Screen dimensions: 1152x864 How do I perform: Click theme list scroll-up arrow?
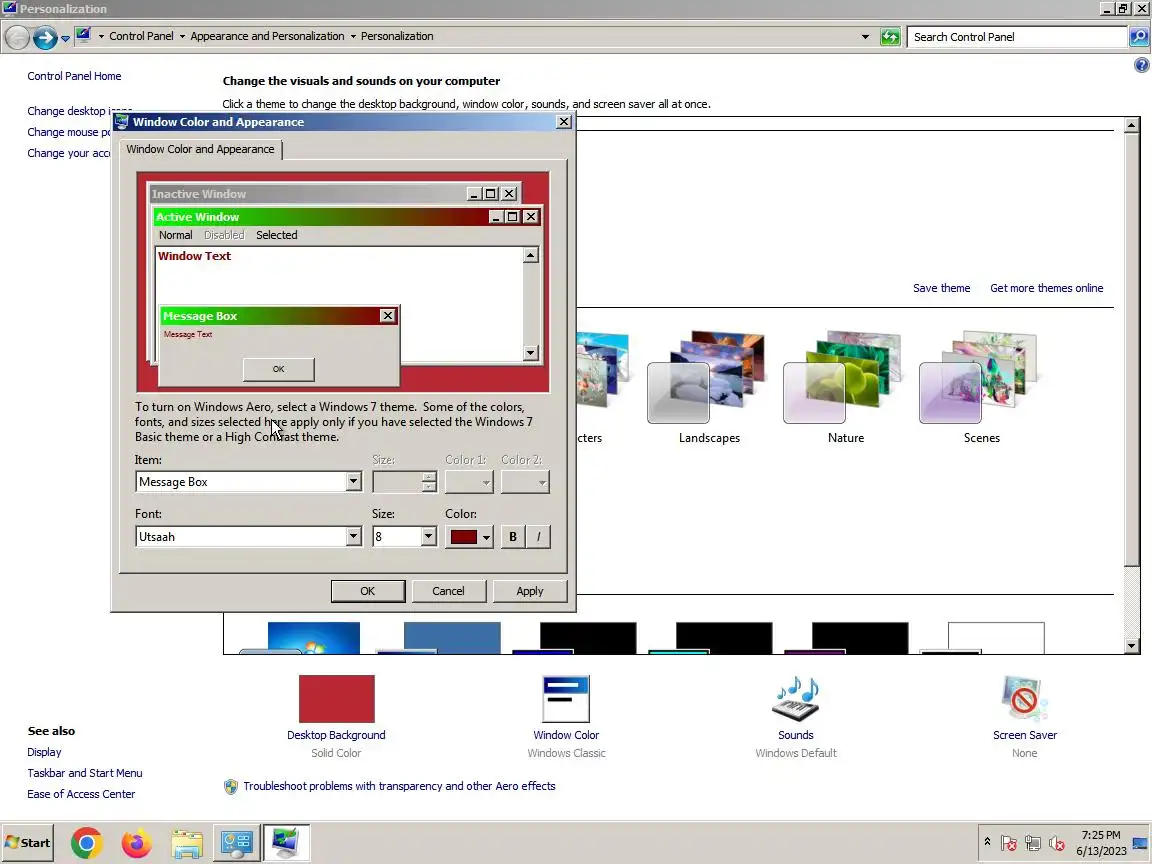pos(1131,126)
